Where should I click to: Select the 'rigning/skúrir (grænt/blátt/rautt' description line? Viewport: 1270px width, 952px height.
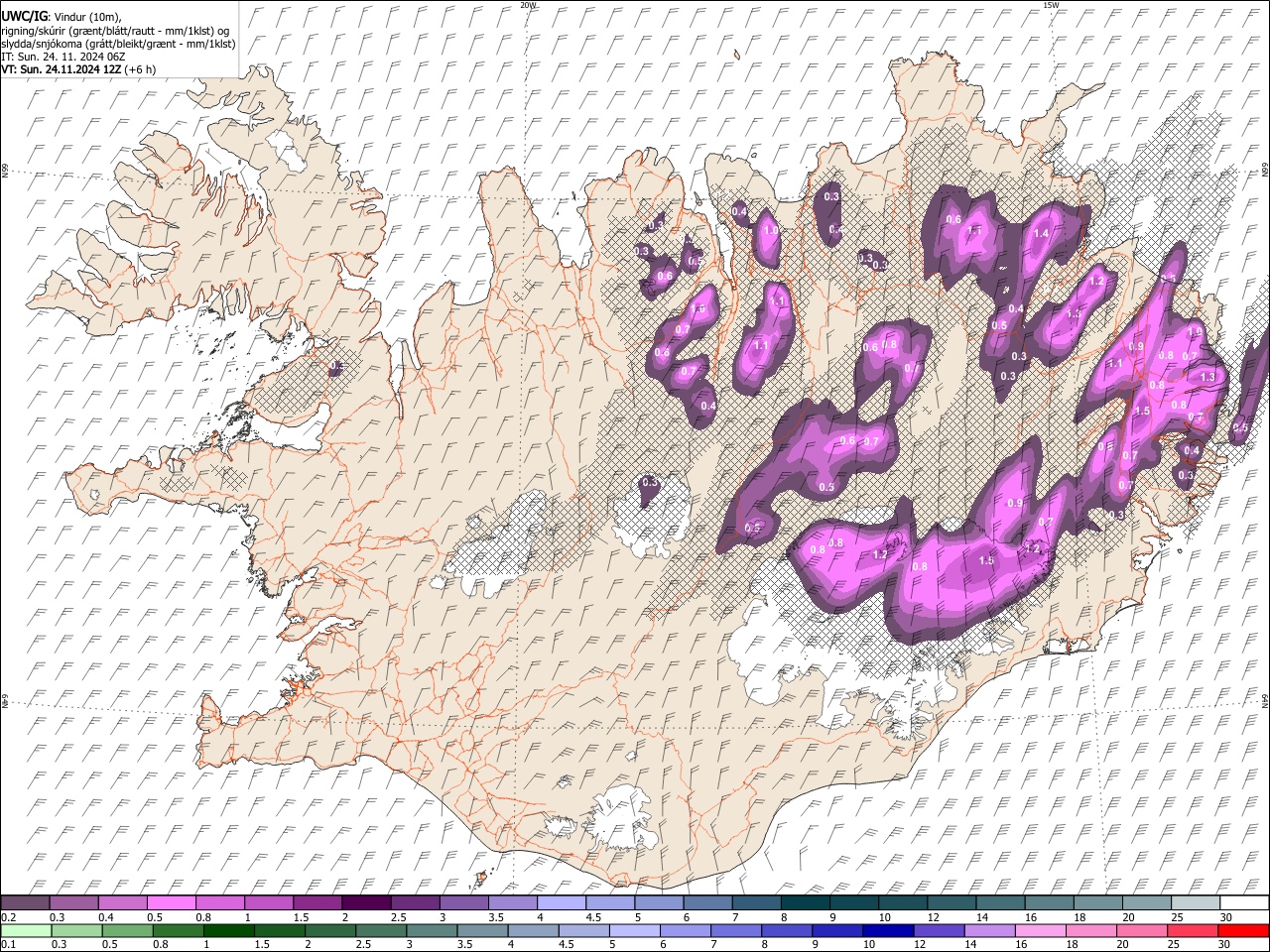113,31
